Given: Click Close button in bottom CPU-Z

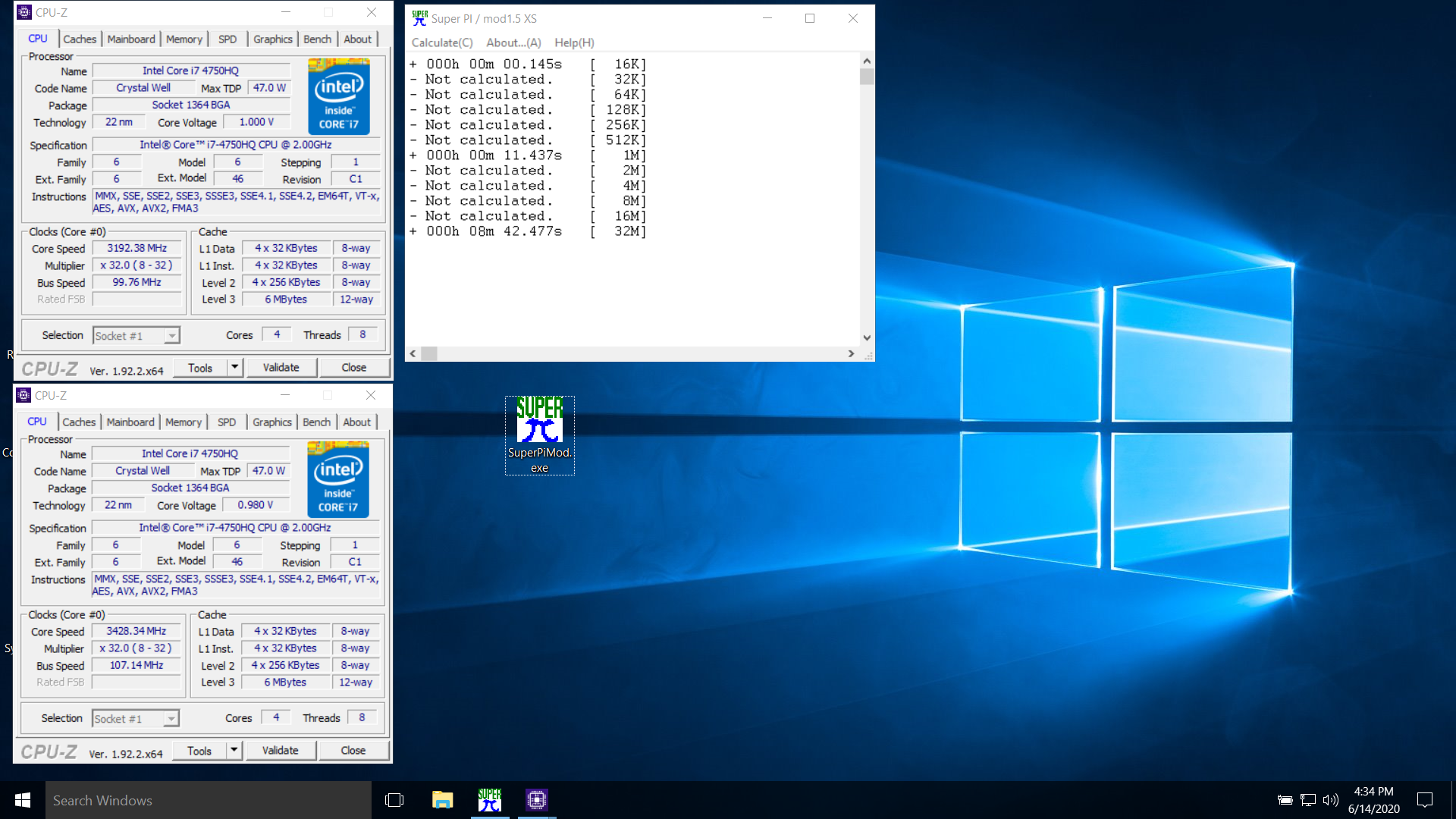Looking at the screenshot, I should point(353,751).
